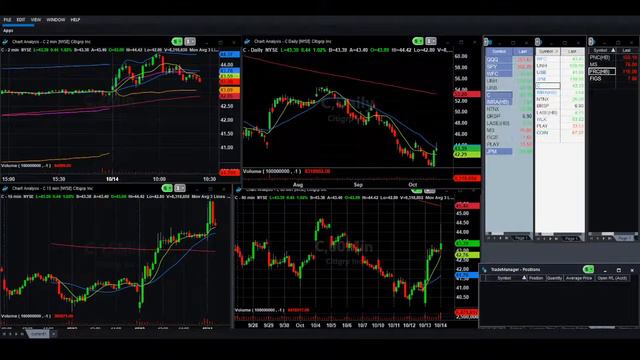Click Open P/L column header in TradeManager
Viewport: 640px width, 360px height.
[612, 278]
